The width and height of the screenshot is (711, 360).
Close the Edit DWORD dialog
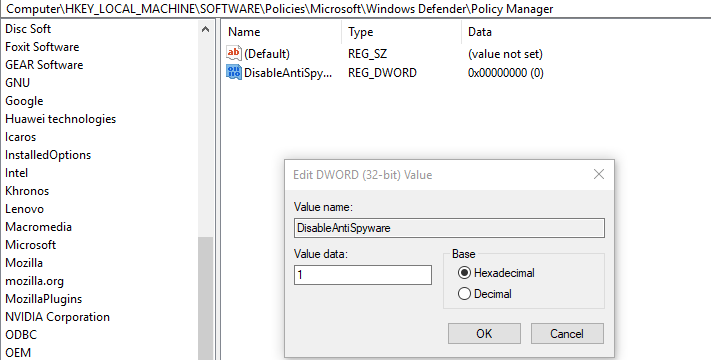(x=599, y=174)
